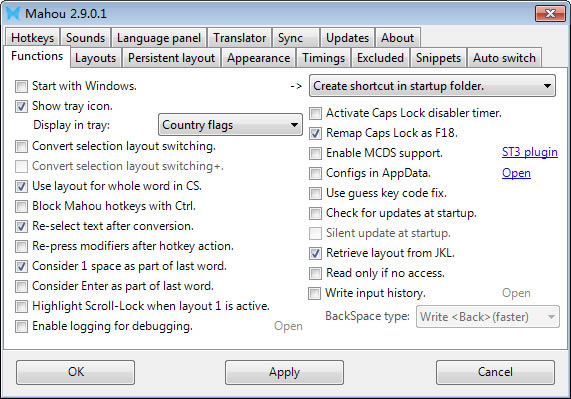Switch to the Excluded tab
571x399 pixels.
[380, 58]
